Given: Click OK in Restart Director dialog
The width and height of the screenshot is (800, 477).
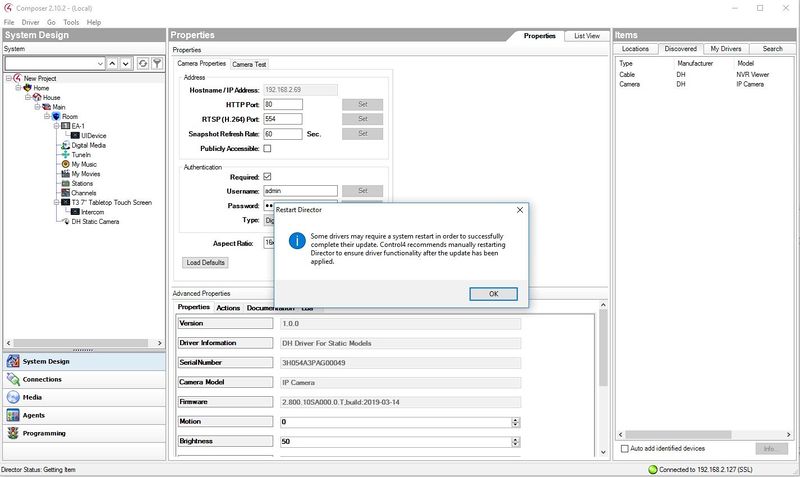Looking at the screenshot, I should [x=493, y=294].
